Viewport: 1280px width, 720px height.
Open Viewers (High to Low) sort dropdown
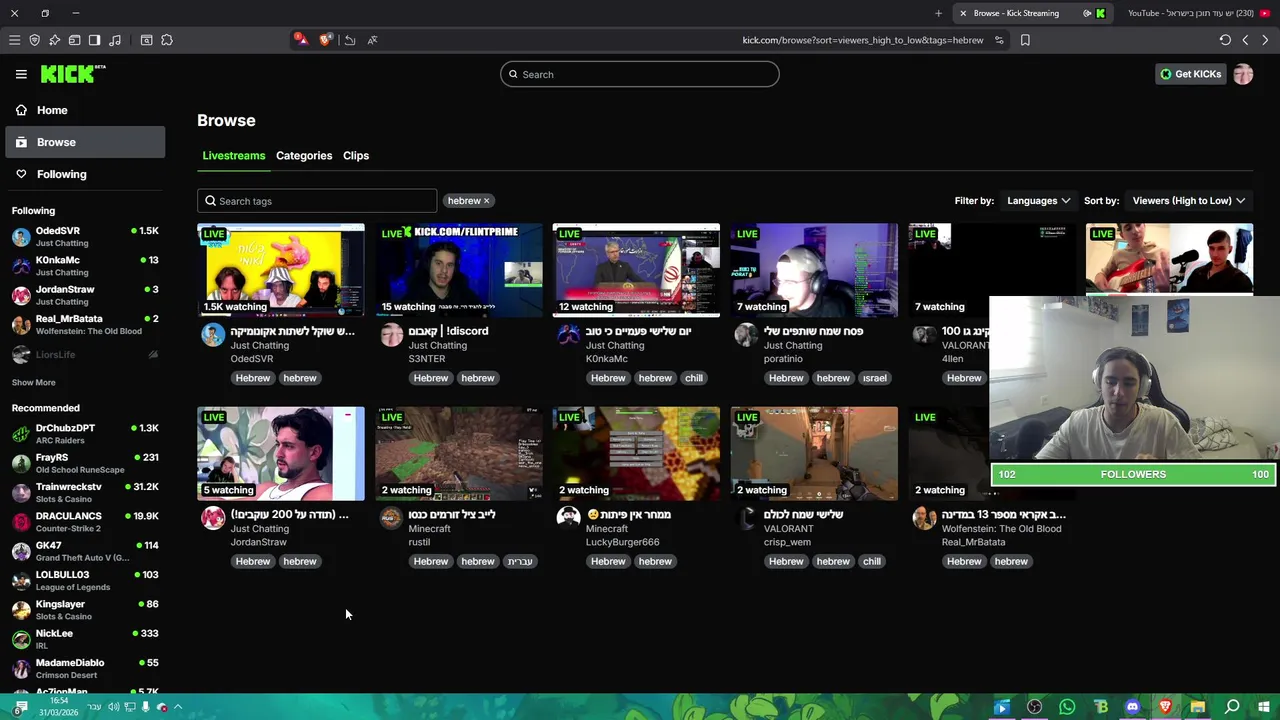(x=1188, y=201)
